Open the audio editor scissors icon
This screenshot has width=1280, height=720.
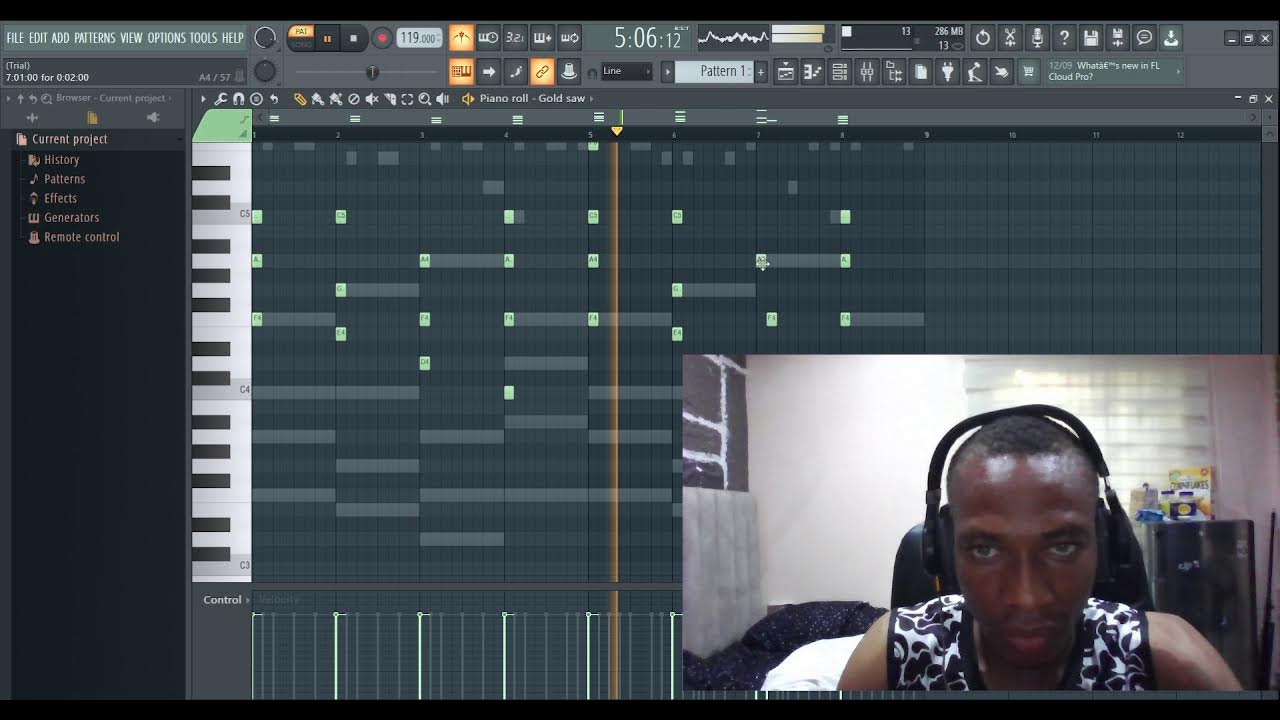point(1010,38)
